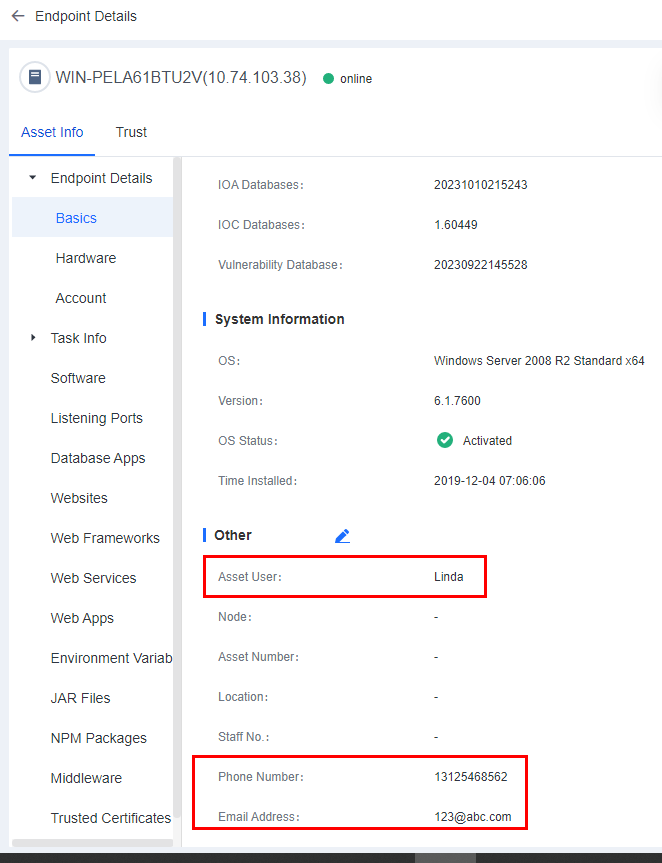Show the Websites list
662x863 pixels.
(x=79, y=498)
